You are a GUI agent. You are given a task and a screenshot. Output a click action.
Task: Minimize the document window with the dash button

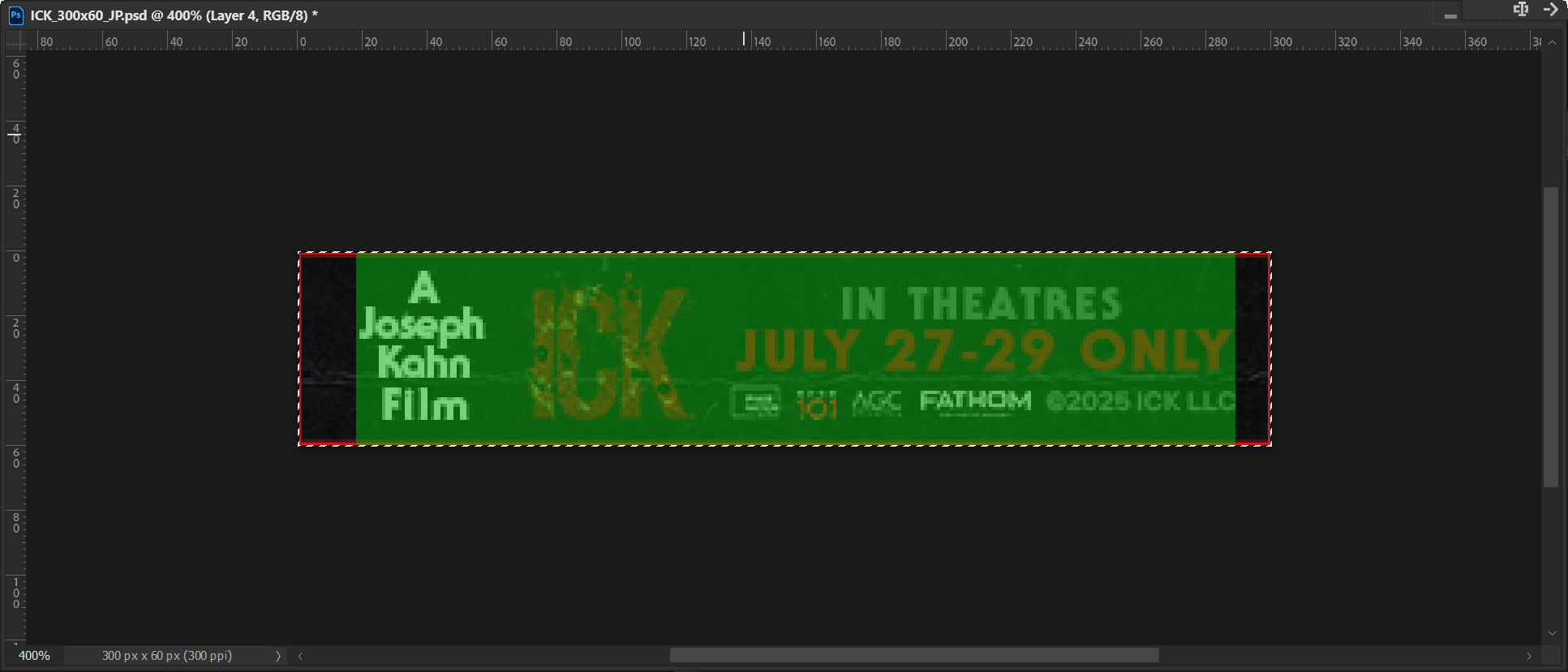(1450, 15)
